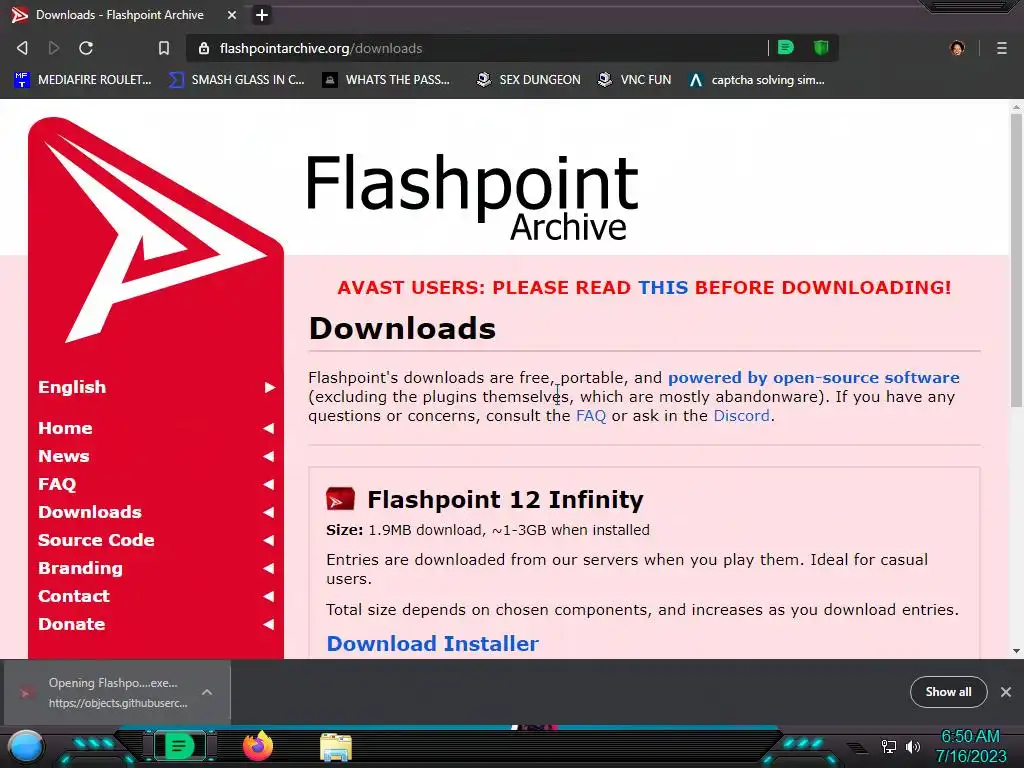
Task: Open the green chat extension icon in the address bar
Action: 786,47
